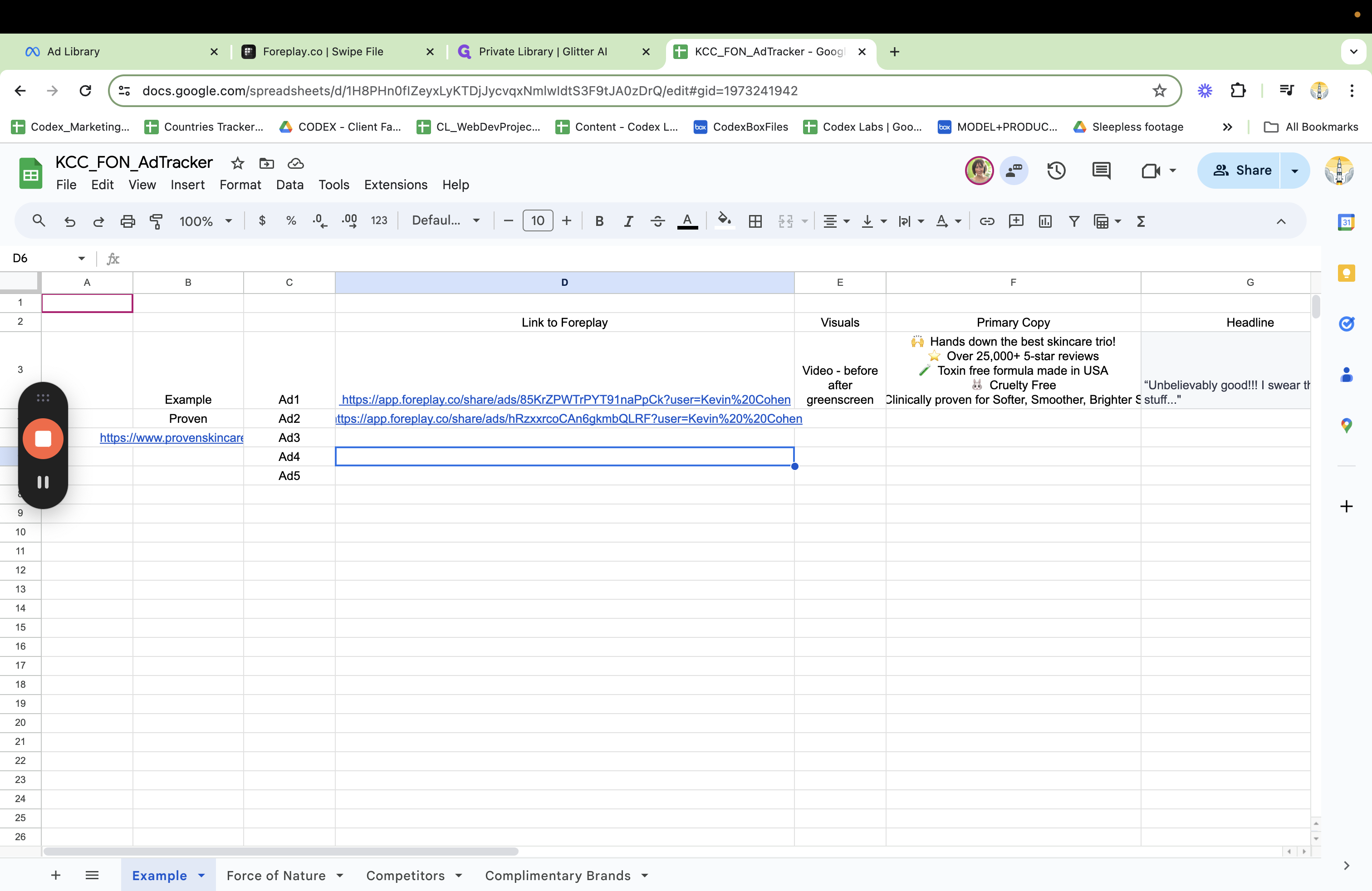
Task: Switch to the Competitors sheet tab
Action: point(405,876)
